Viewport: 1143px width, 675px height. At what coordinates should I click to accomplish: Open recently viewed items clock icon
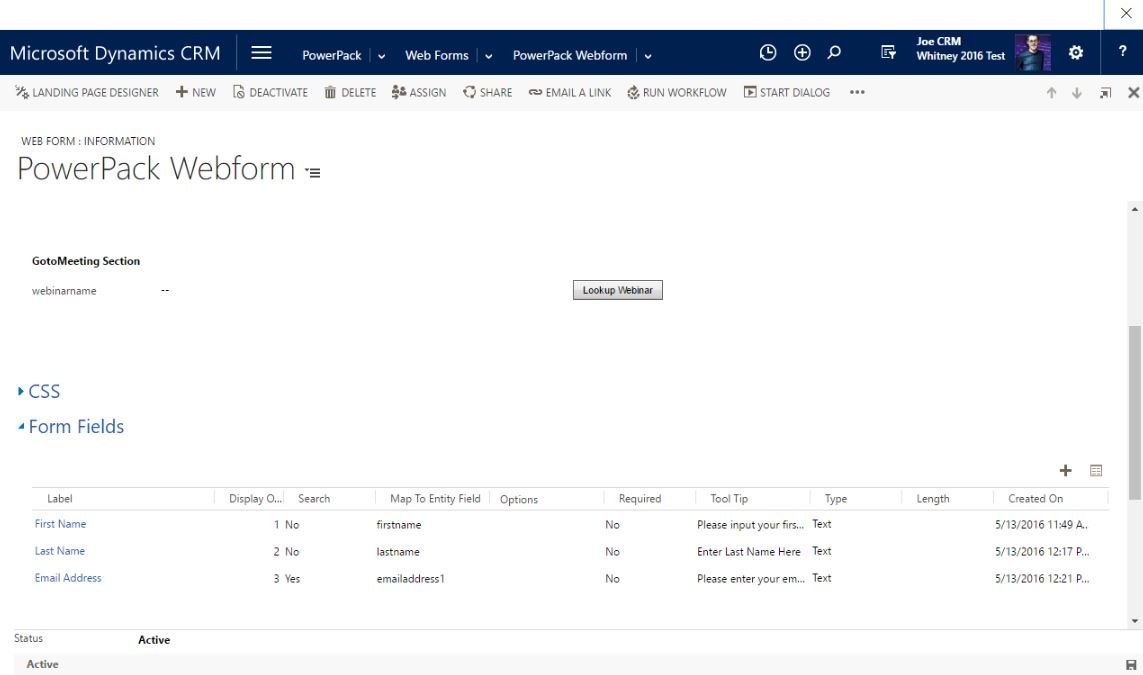(768, 54)
